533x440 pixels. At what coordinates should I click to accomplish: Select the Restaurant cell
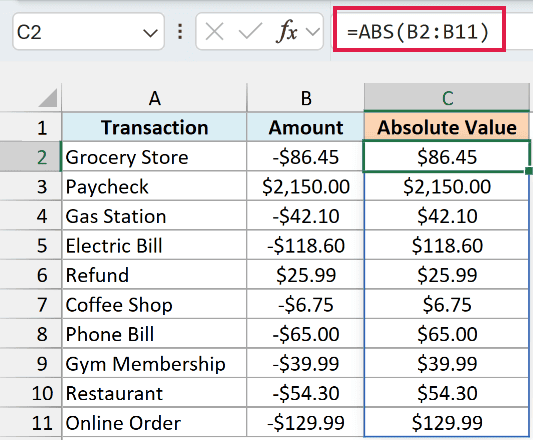click(154, 393)
